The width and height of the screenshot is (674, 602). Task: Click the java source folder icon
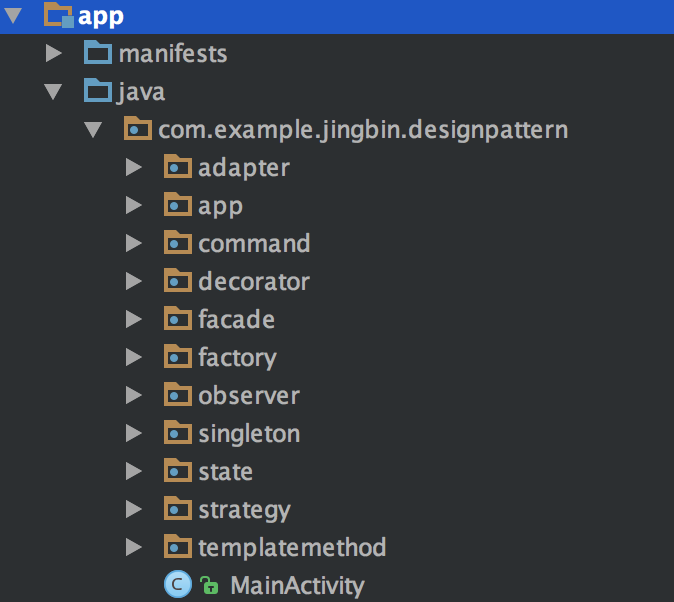pyautogui.click(x=97, y=91)
